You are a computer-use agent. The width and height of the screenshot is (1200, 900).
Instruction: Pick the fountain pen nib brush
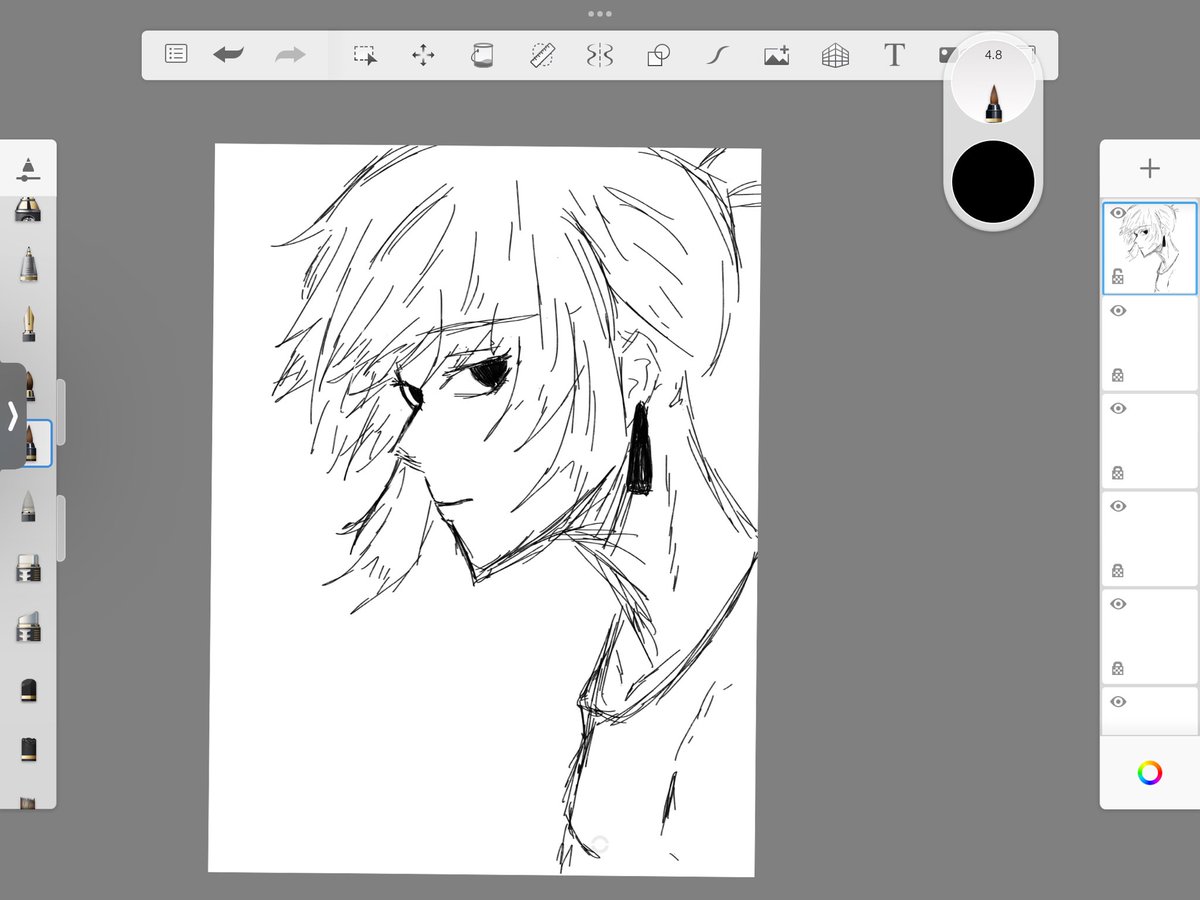(28, 323)
